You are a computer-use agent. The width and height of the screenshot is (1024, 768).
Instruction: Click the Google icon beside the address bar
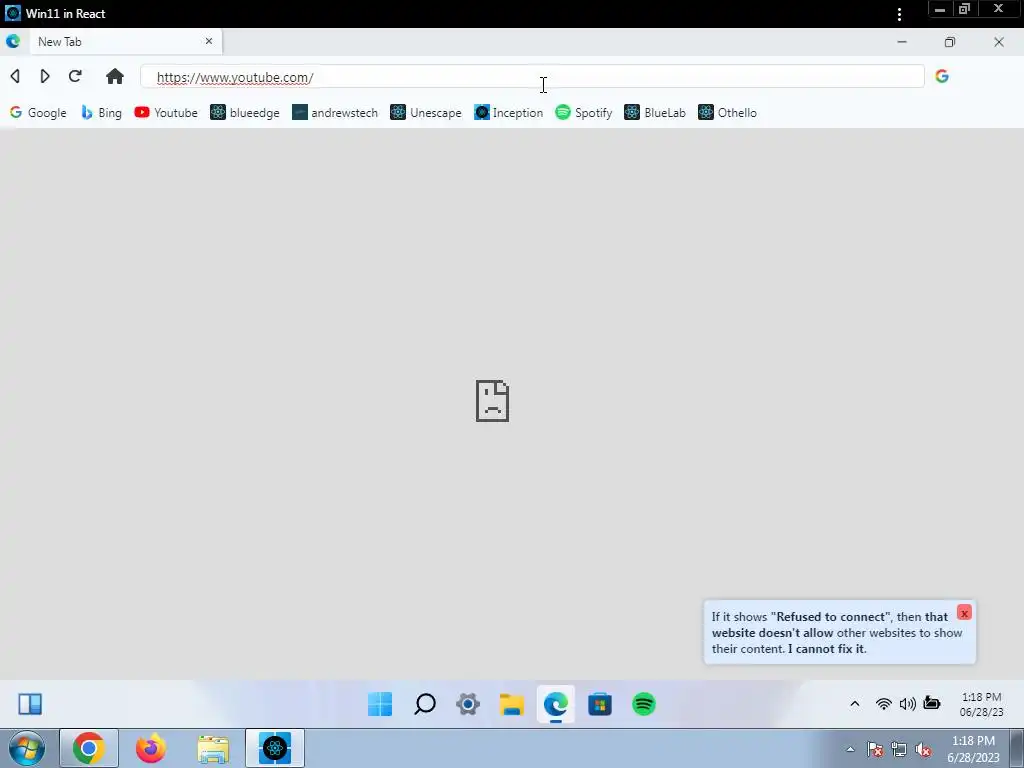point(942,76)
